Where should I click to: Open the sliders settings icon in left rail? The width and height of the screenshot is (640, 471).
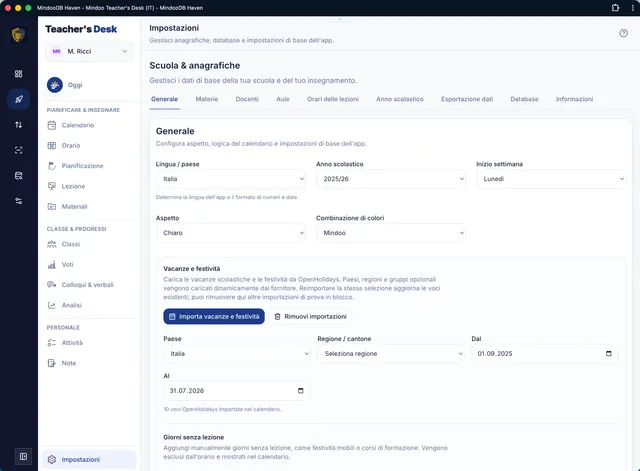coord(18,201)
